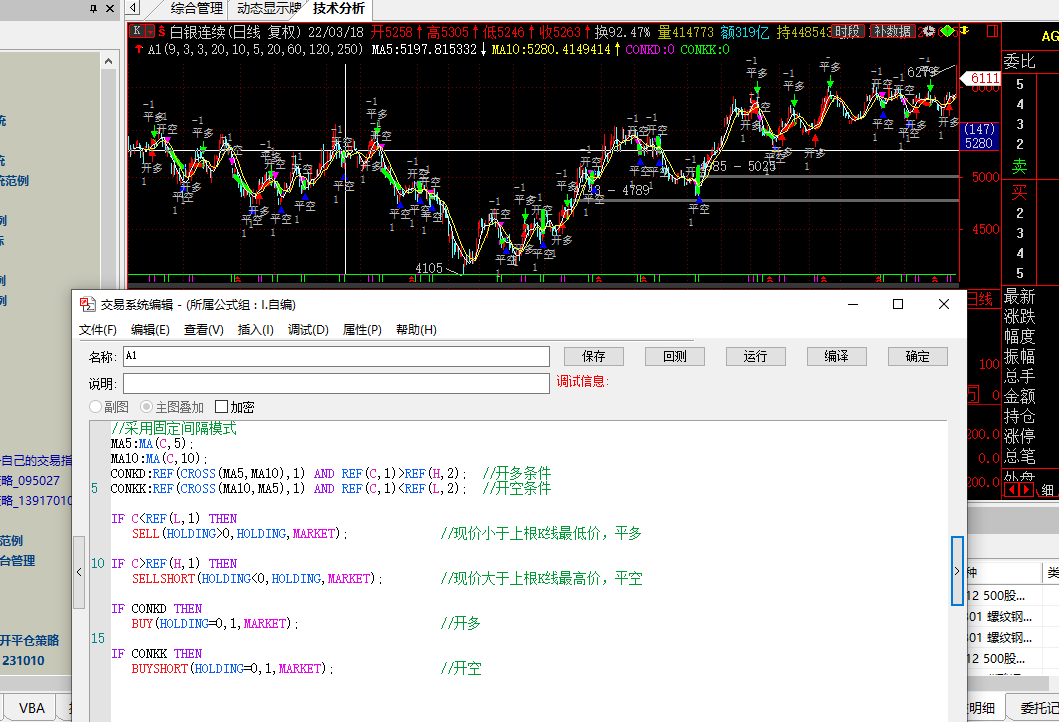Open the 明细 tab at bottom right
This screenshot has height=722, width=1059.
981,708
